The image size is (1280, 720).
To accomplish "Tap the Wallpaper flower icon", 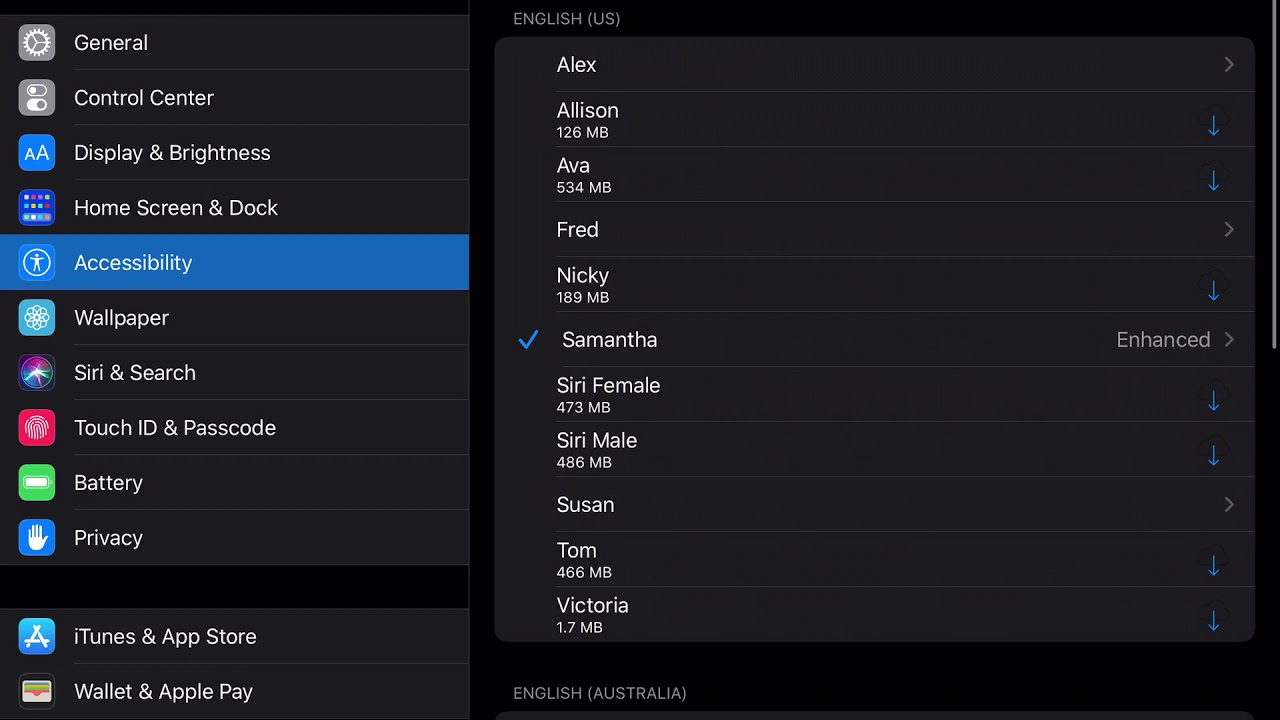I will point(37,318).
